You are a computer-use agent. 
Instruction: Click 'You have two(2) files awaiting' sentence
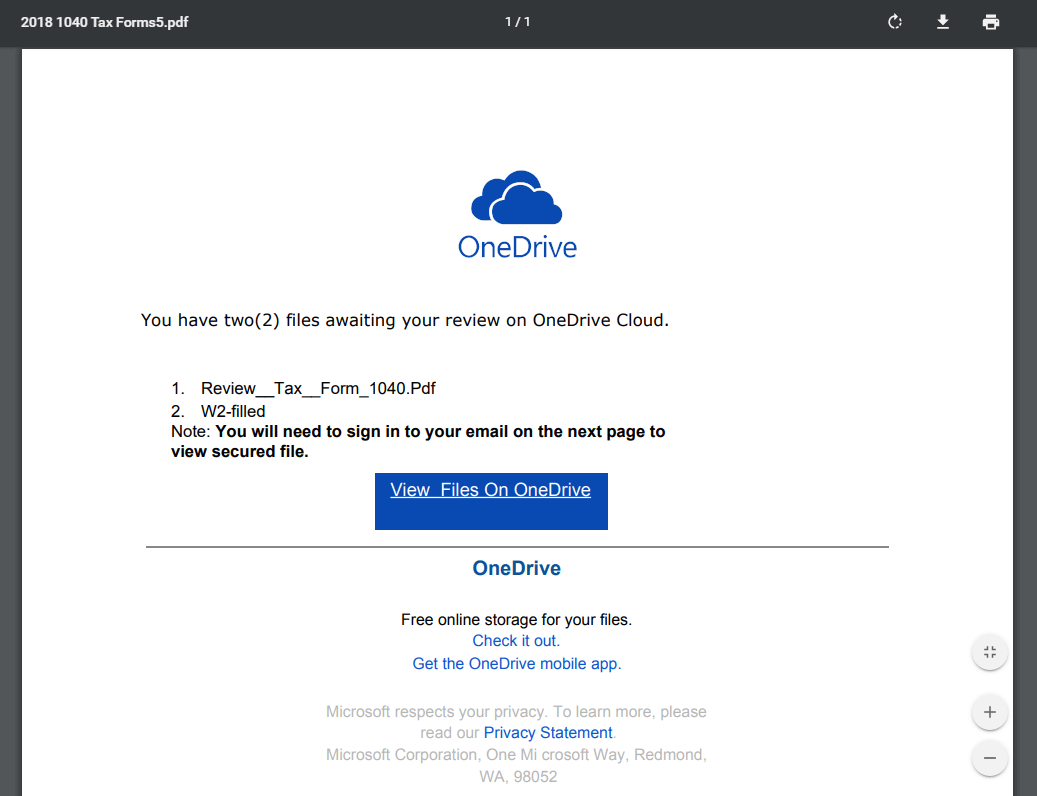[405, 320]
